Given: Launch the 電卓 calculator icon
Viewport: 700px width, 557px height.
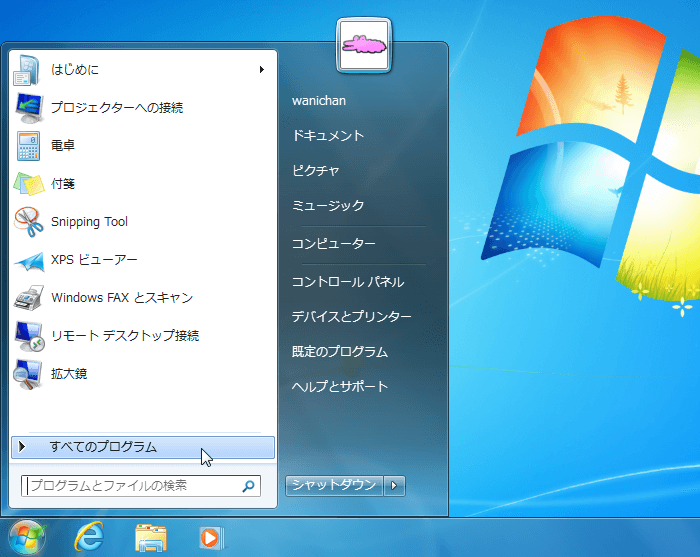Looking at the screenshot, I should coord(29,145).
